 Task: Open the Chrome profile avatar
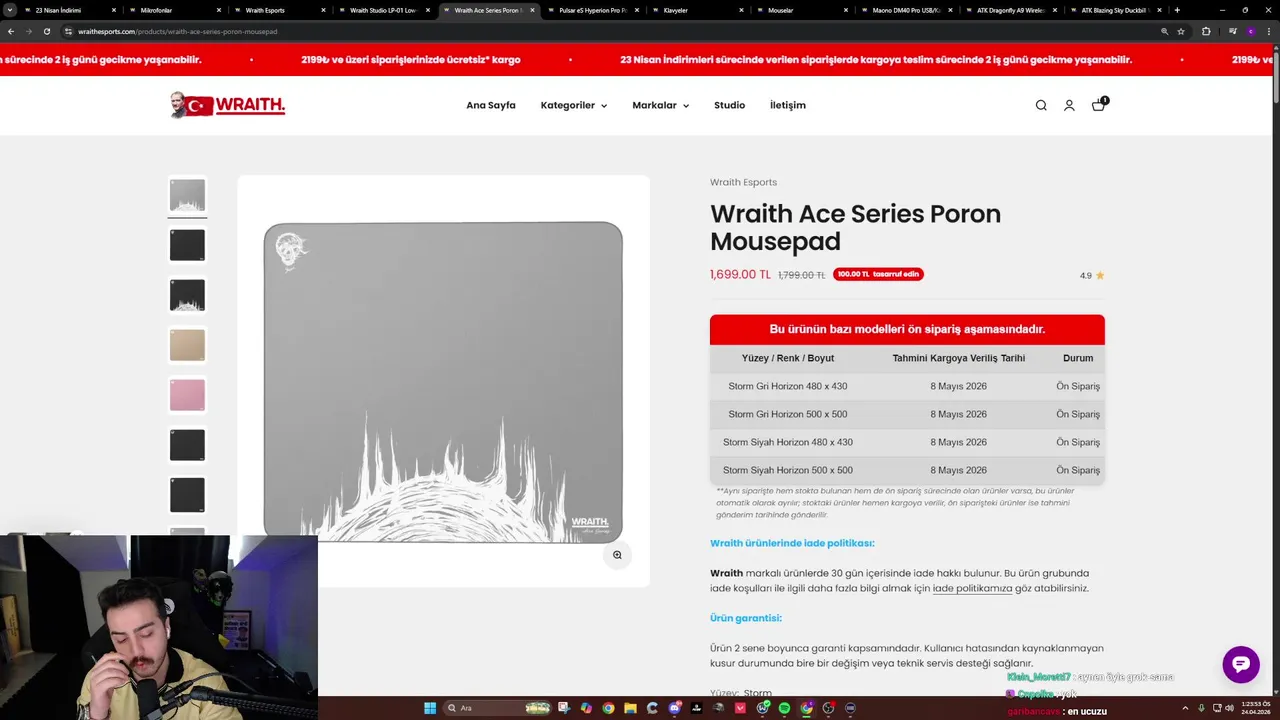pyautogui.click(x=1250, y=31)
